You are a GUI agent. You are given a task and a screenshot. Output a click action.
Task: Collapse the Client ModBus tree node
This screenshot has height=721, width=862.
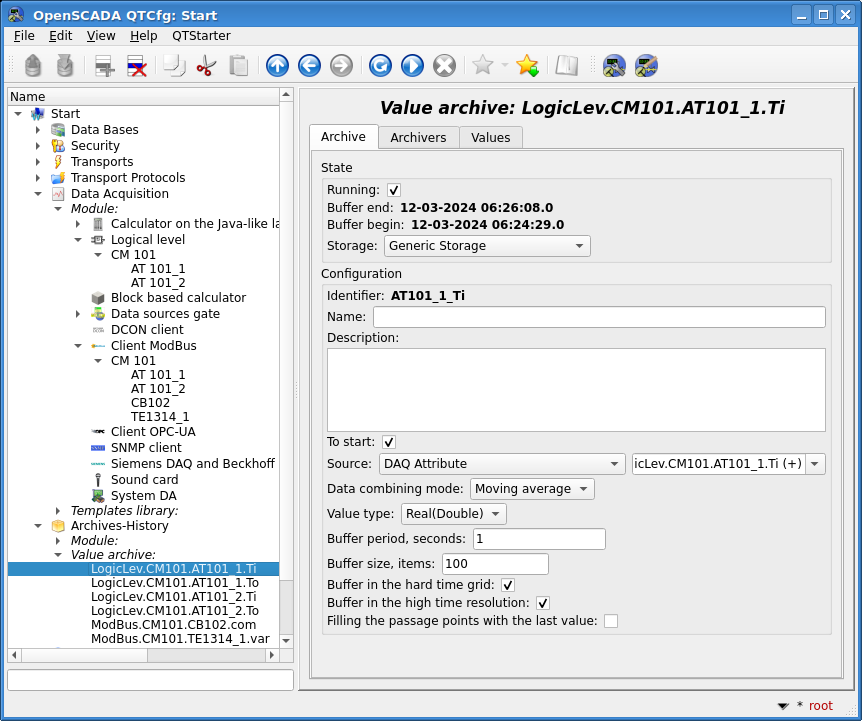coord(78,346)
